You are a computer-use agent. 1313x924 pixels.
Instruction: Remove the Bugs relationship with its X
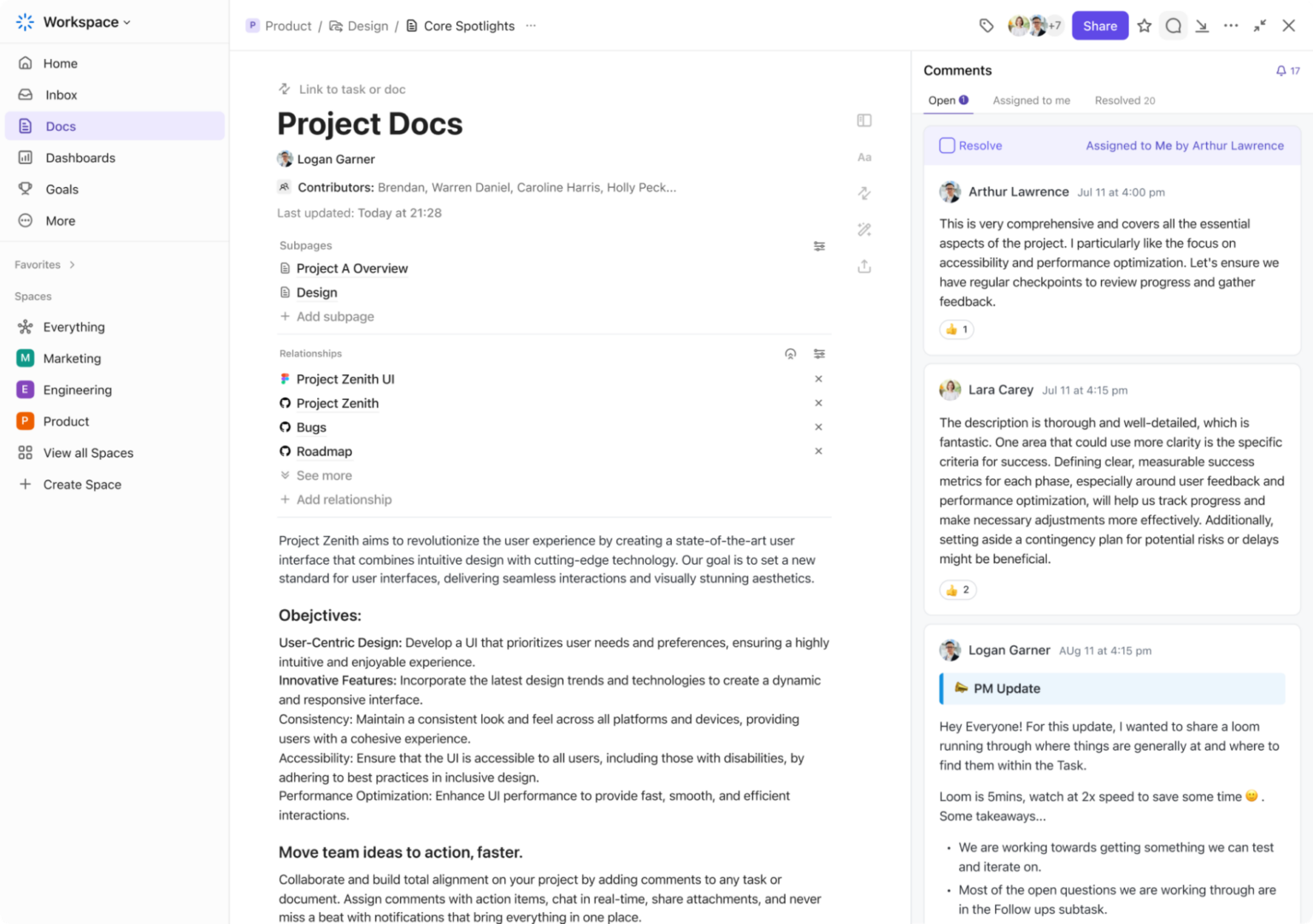tap(818, 427)
